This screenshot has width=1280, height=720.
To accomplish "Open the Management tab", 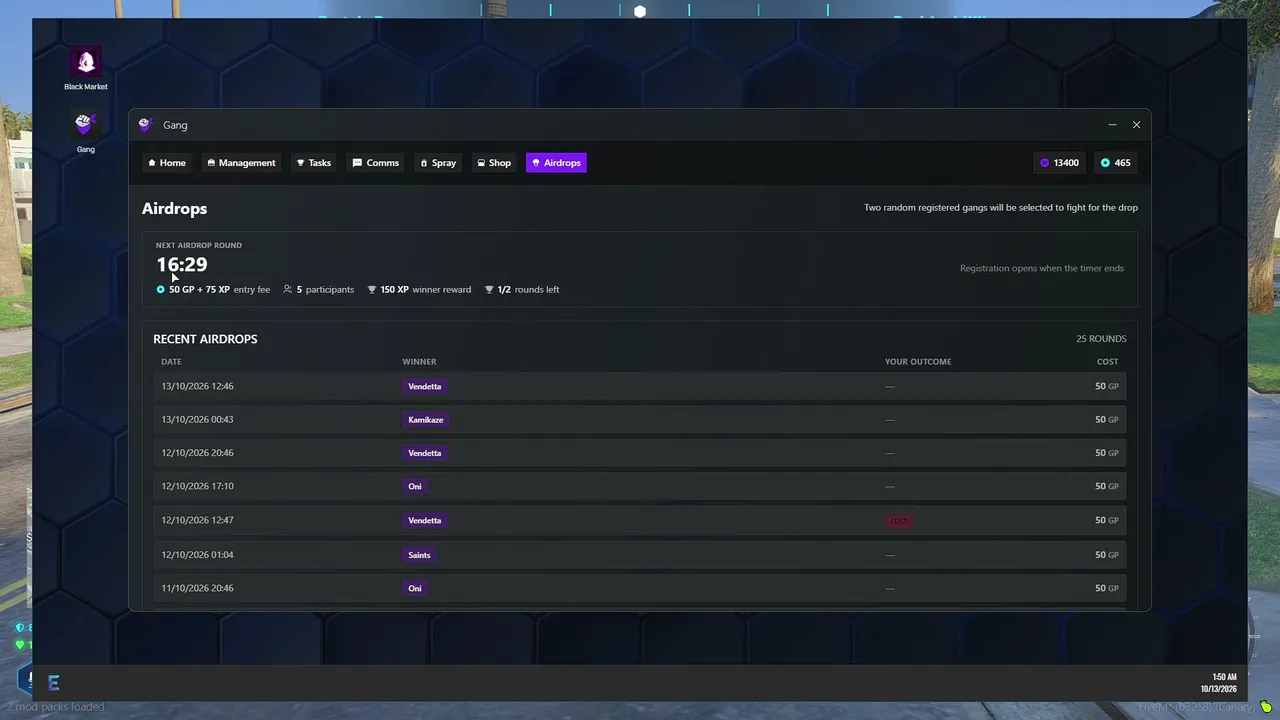I will pyautogui.click(x=241, y=163).
